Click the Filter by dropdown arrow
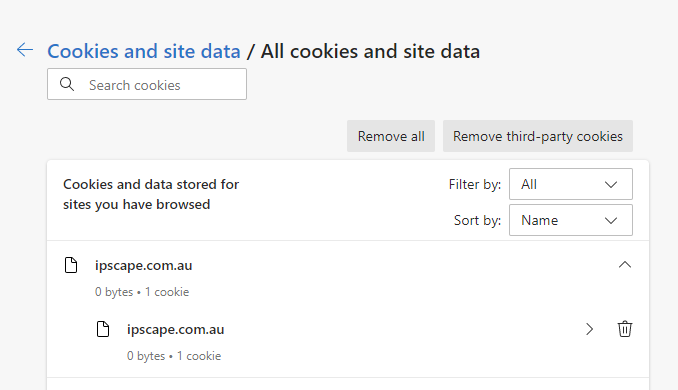 click(x=611, y=185)
